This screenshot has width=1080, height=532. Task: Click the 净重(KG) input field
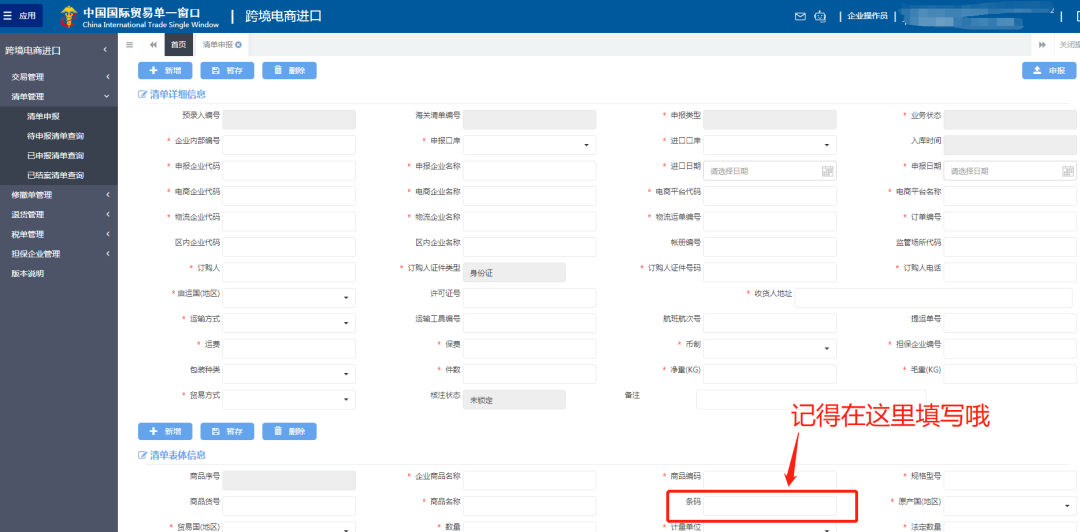[770, 374]
